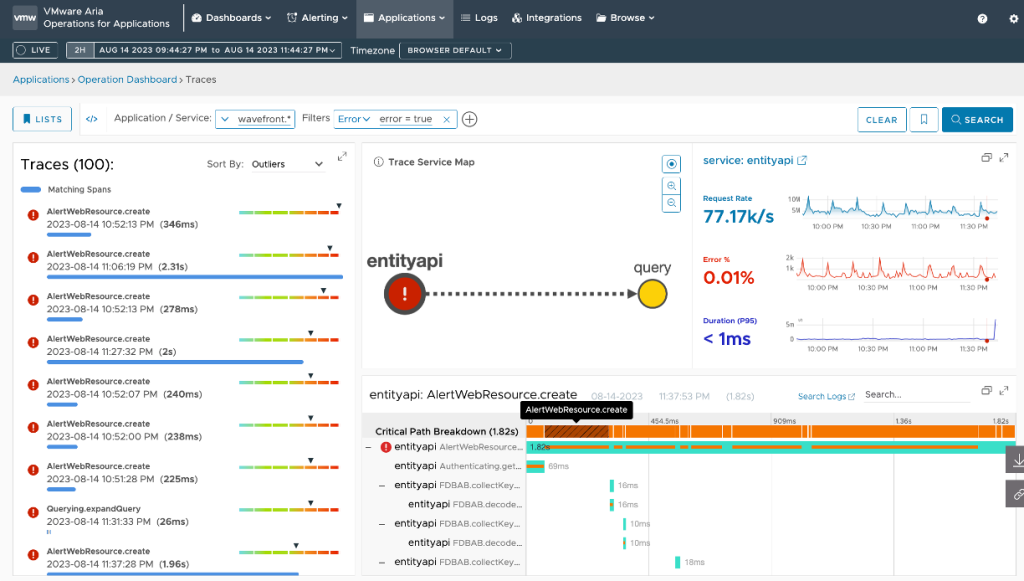Go to the Logs page
This screenshot has width=1024, height=581.
pyautogui.click(x=479, y=18)
